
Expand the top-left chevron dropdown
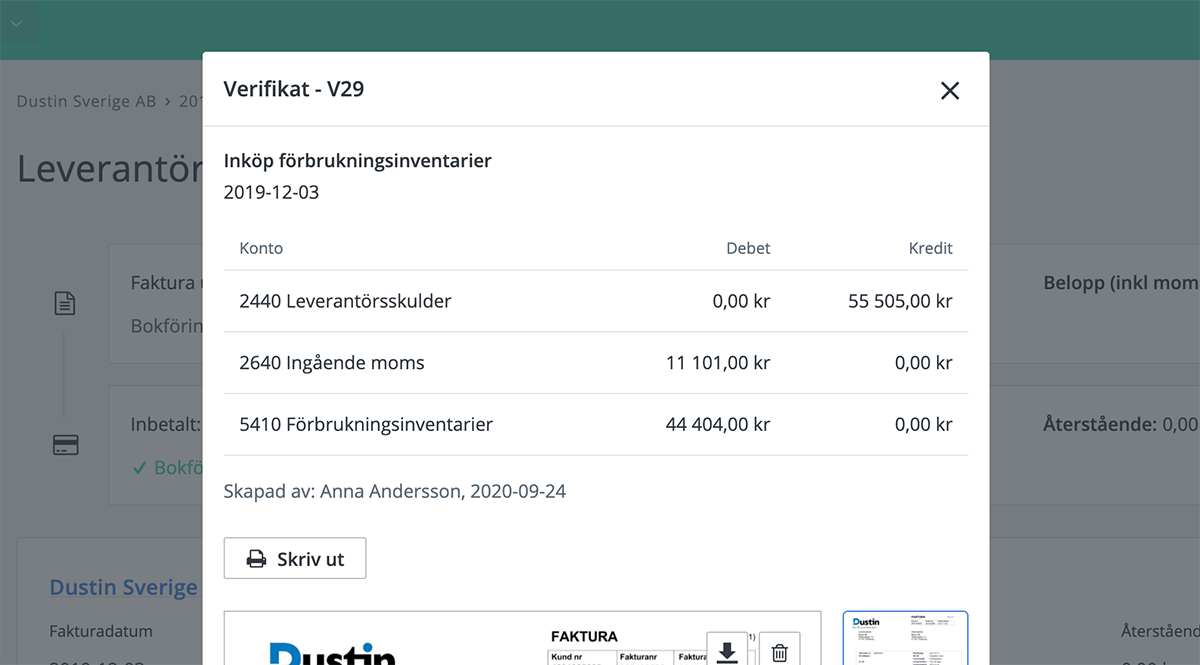point(17,23)
